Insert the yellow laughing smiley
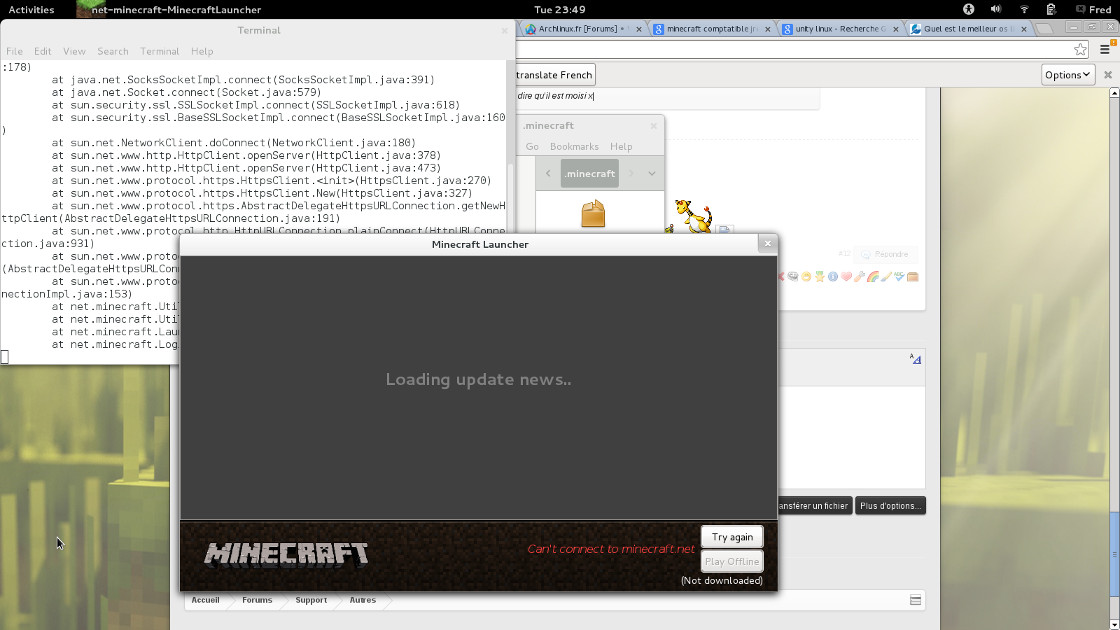Screen dimensions: 1120x630 (806, 277)
